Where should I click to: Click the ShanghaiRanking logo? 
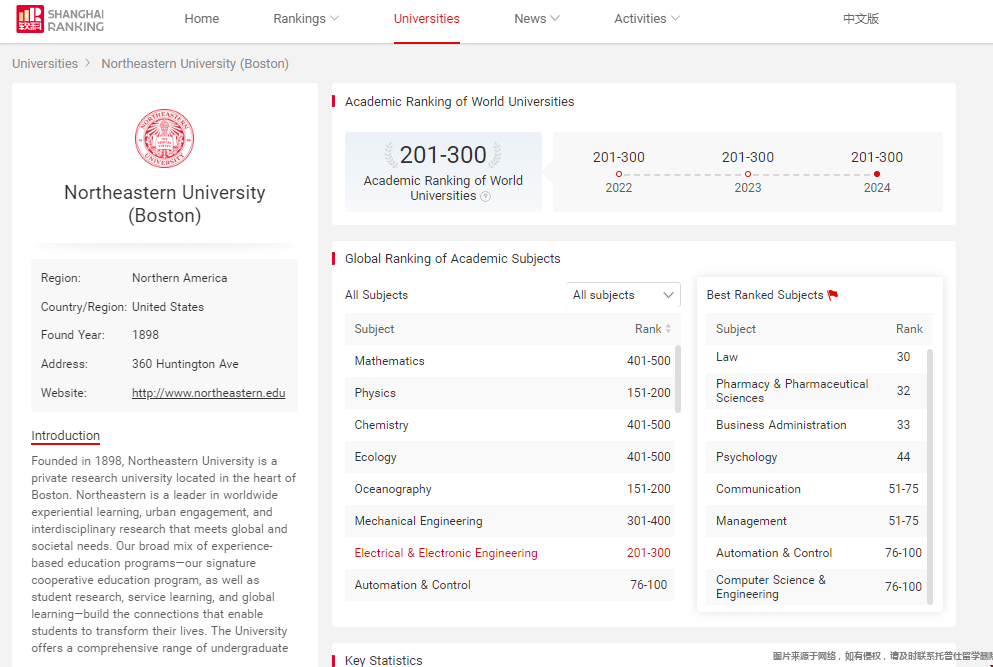pos(60,19)
